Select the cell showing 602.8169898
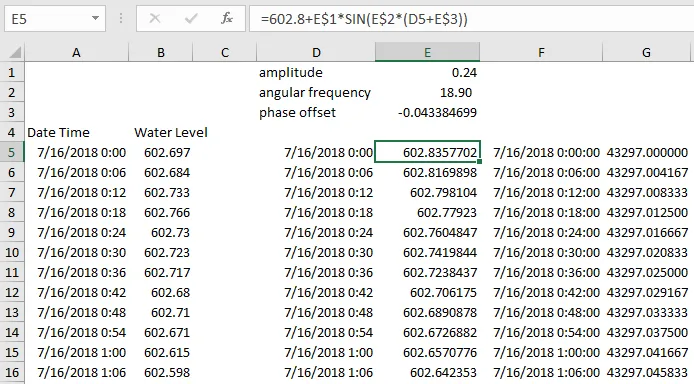Image resolution: width=694 pixels, height=384 pixels. click(x=427, y=173)
